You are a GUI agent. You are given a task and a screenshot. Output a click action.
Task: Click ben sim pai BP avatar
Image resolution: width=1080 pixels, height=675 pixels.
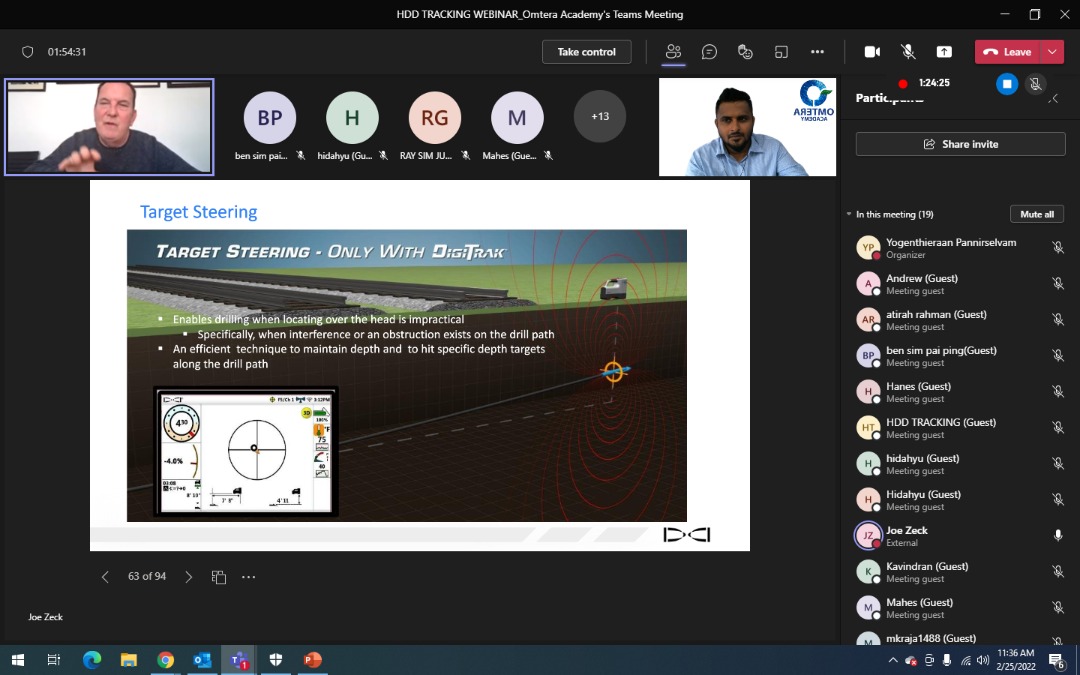pyautogui.click(x=270, y=117)
